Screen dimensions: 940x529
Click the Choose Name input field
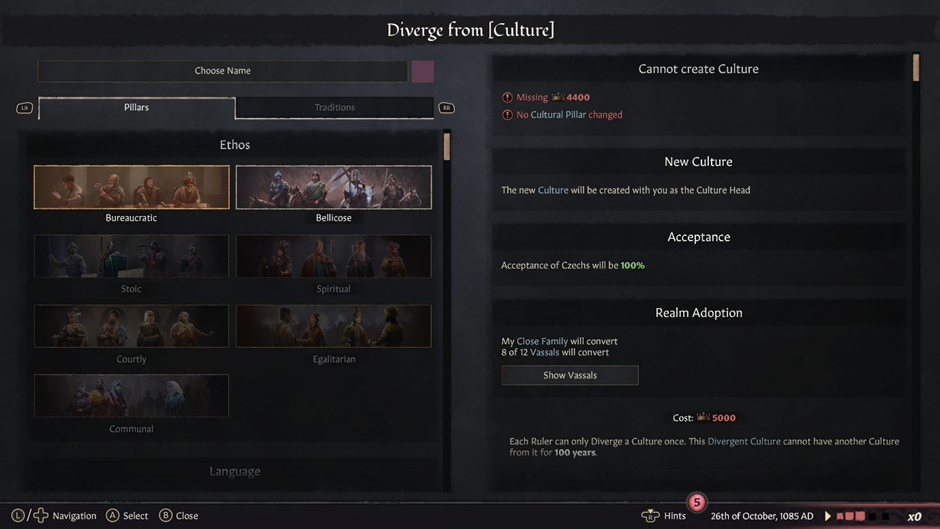(x=222, y=71)
